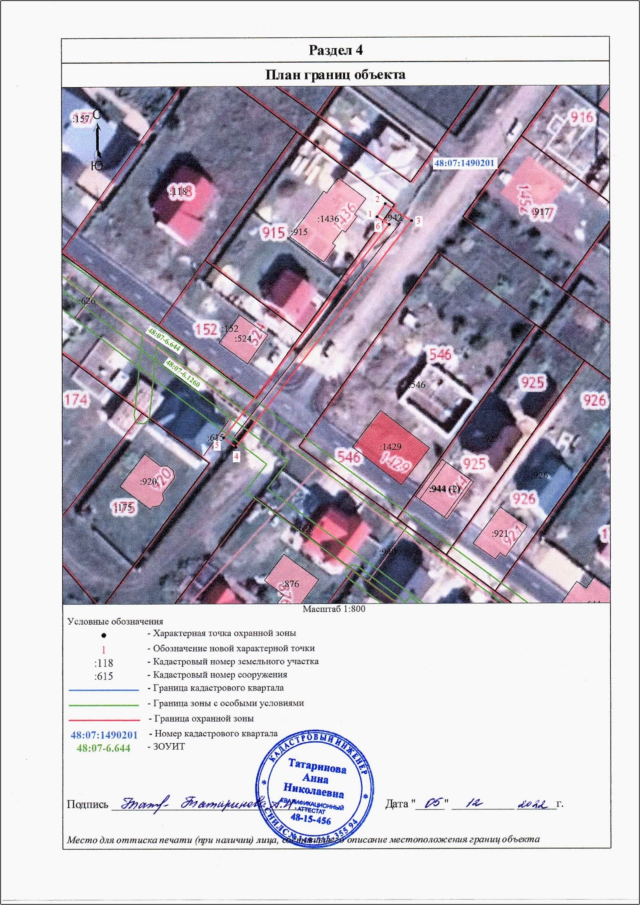Click the "Масштаб 1:800" scale text
This screenshot has width=640, height=905.
(335, 608)
